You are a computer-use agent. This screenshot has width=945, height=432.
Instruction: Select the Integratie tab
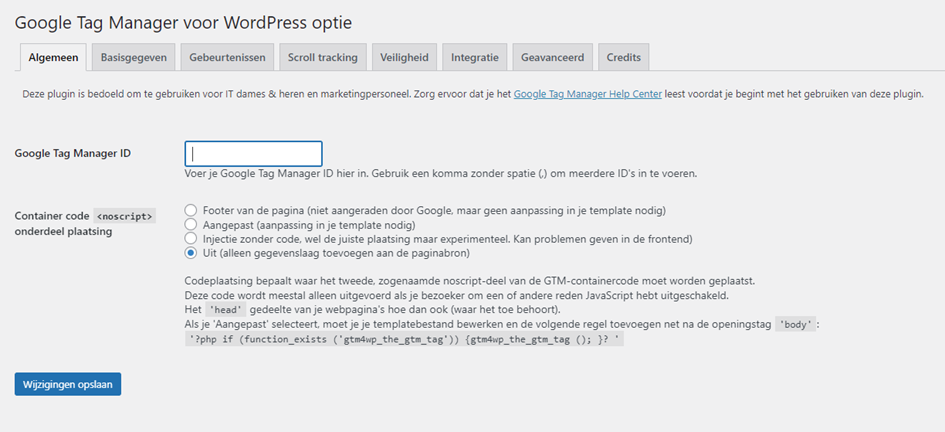click(x=475, y=58)
